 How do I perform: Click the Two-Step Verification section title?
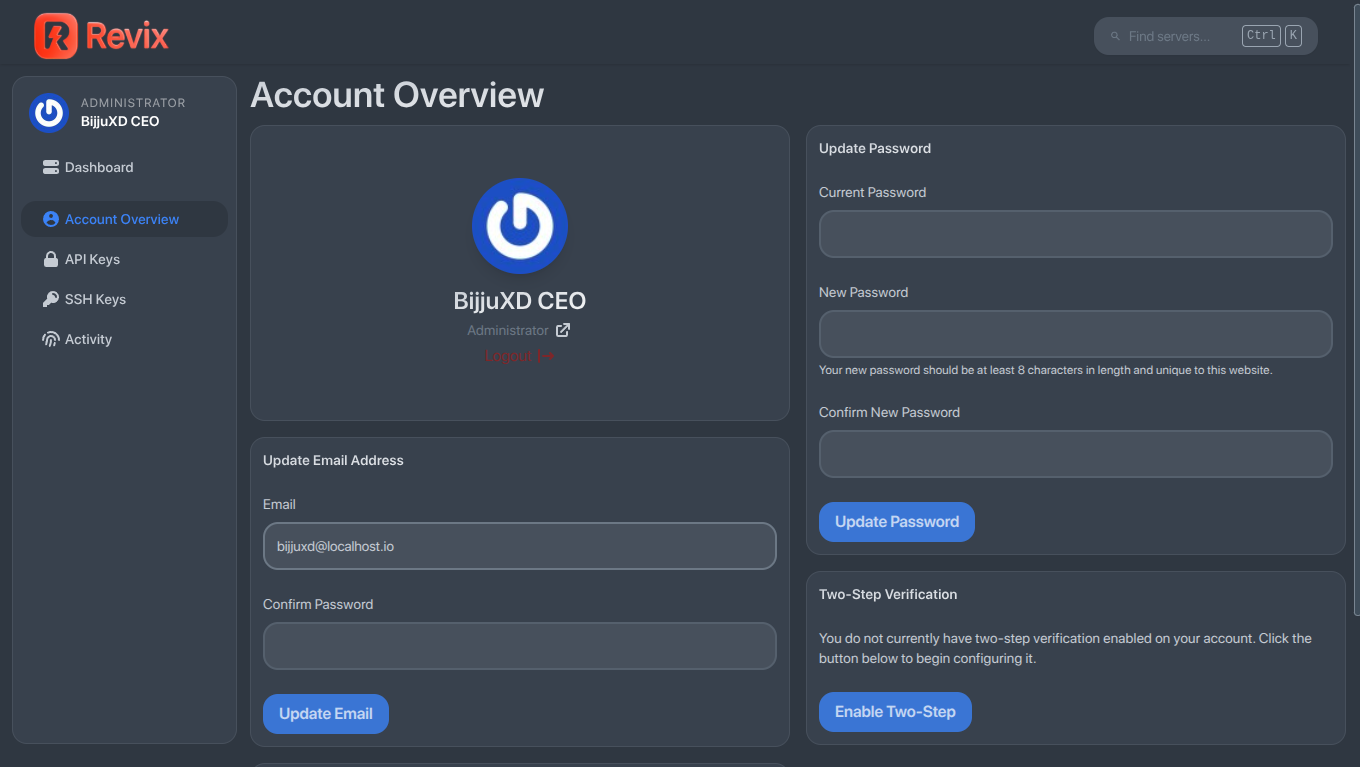point(888,594)
